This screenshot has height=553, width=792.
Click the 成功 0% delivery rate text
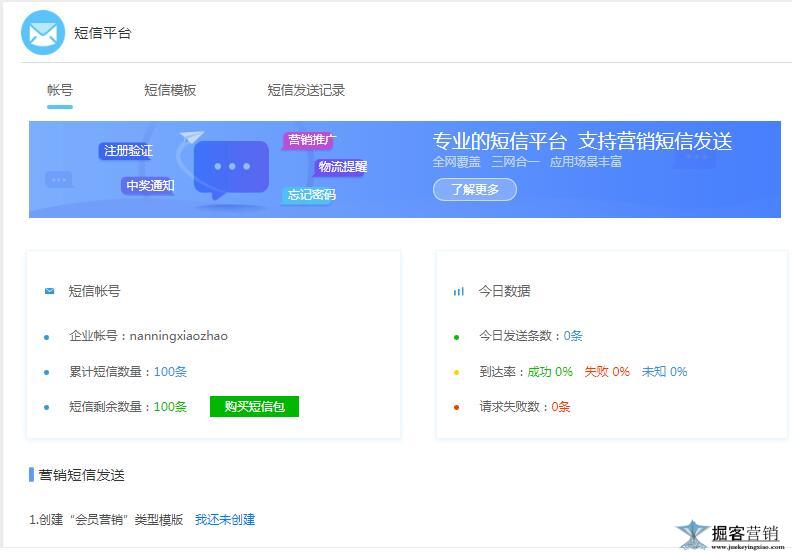550,372
